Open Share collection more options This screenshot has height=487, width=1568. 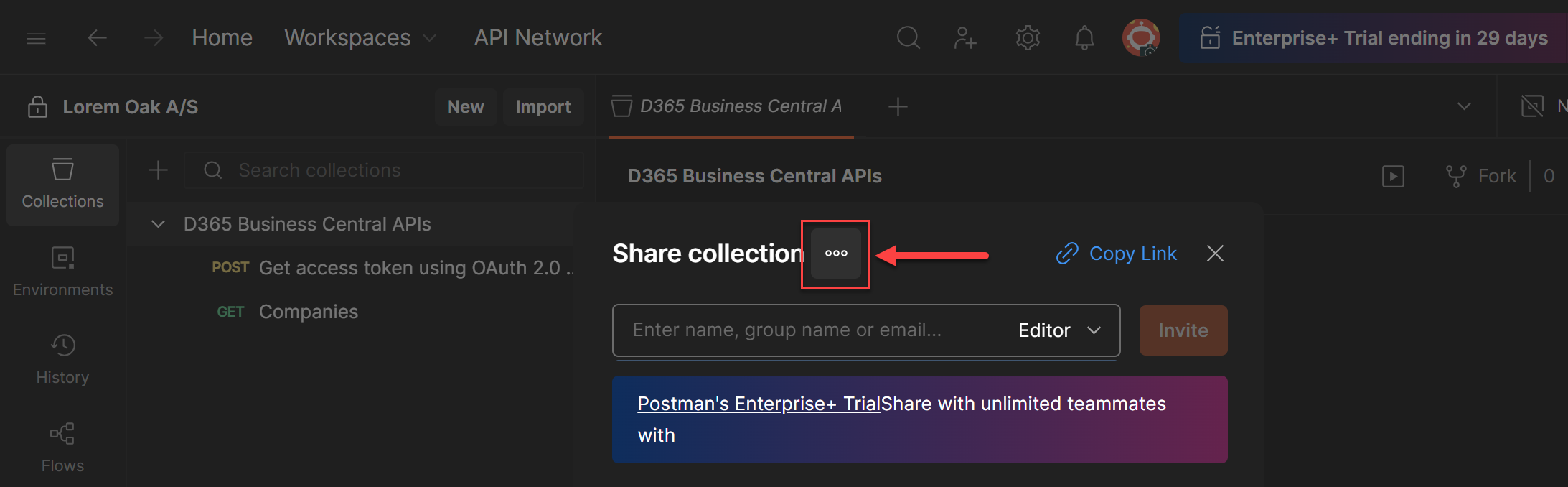point(836,254)
